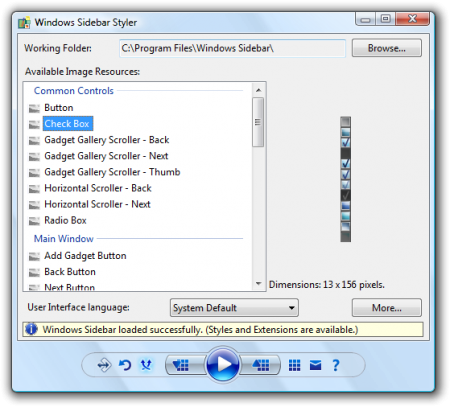Click the Browse... button

coord(387,48)
